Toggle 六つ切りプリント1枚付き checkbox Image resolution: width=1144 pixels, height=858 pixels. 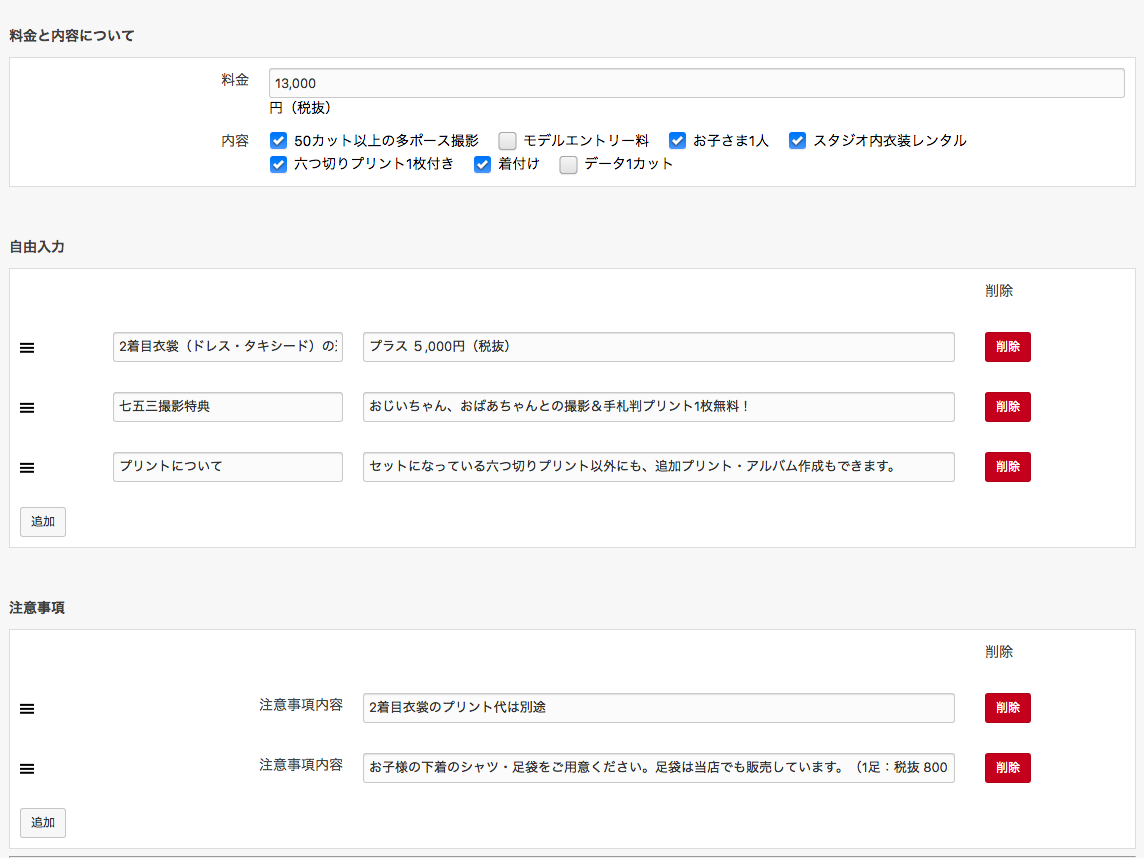pos(279,165)
